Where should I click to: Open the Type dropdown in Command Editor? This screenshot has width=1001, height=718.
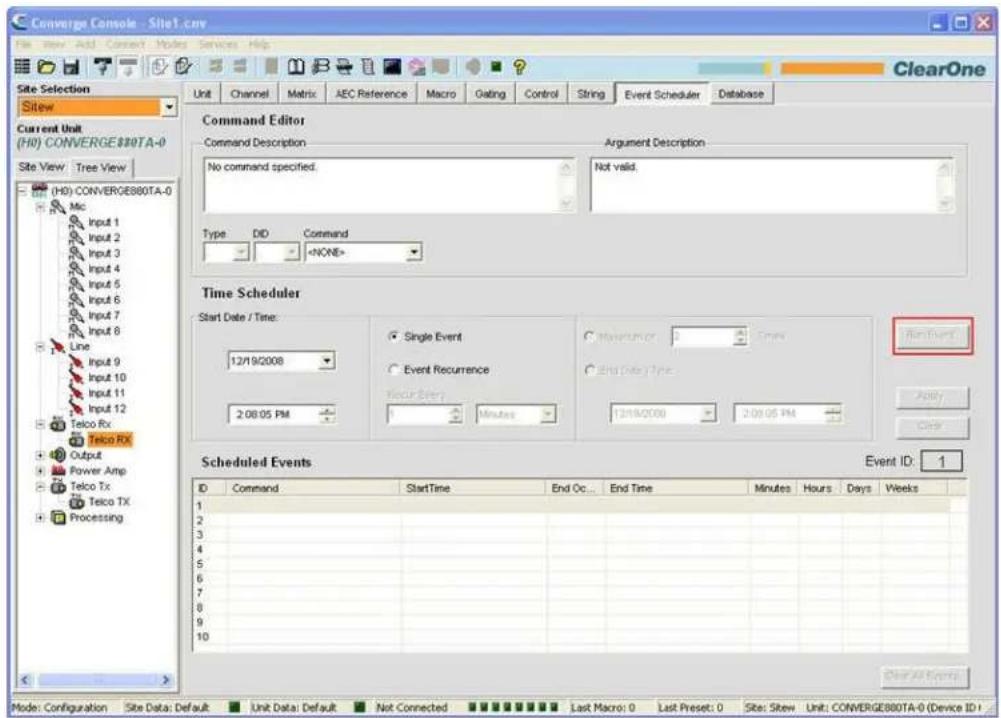click(241, 252)
